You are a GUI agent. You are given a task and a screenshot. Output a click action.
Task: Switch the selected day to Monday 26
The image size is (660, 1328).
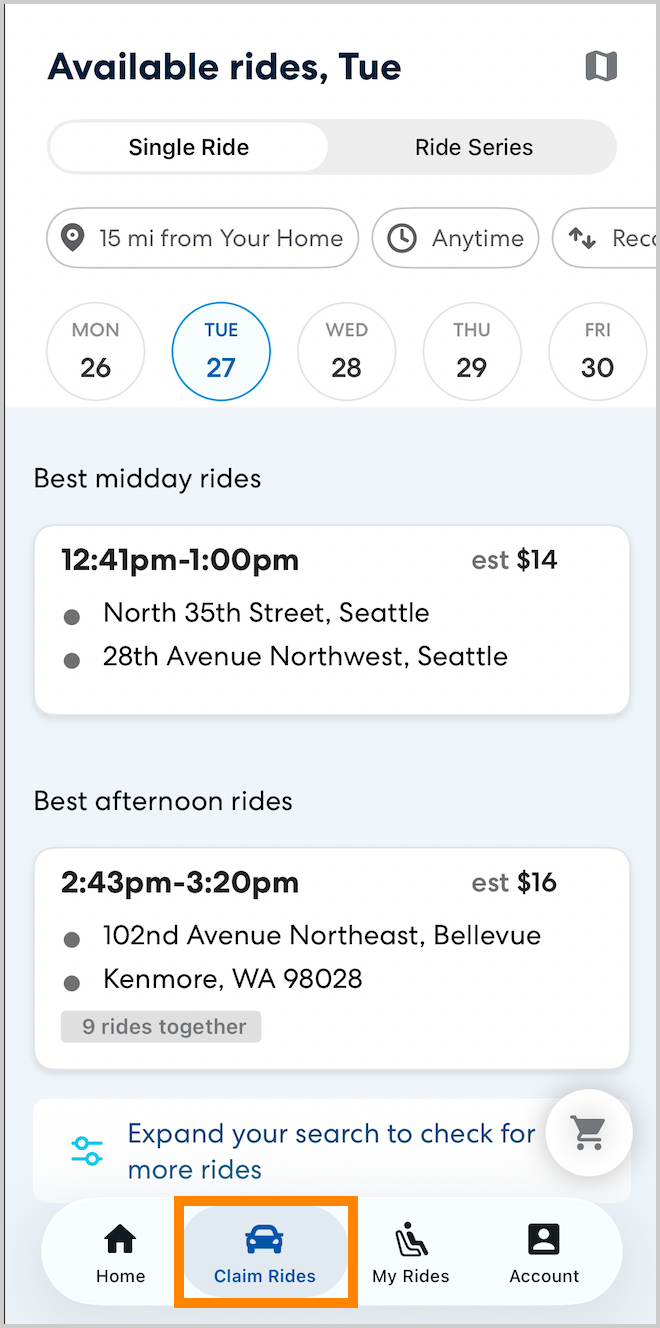pos(95,351)
